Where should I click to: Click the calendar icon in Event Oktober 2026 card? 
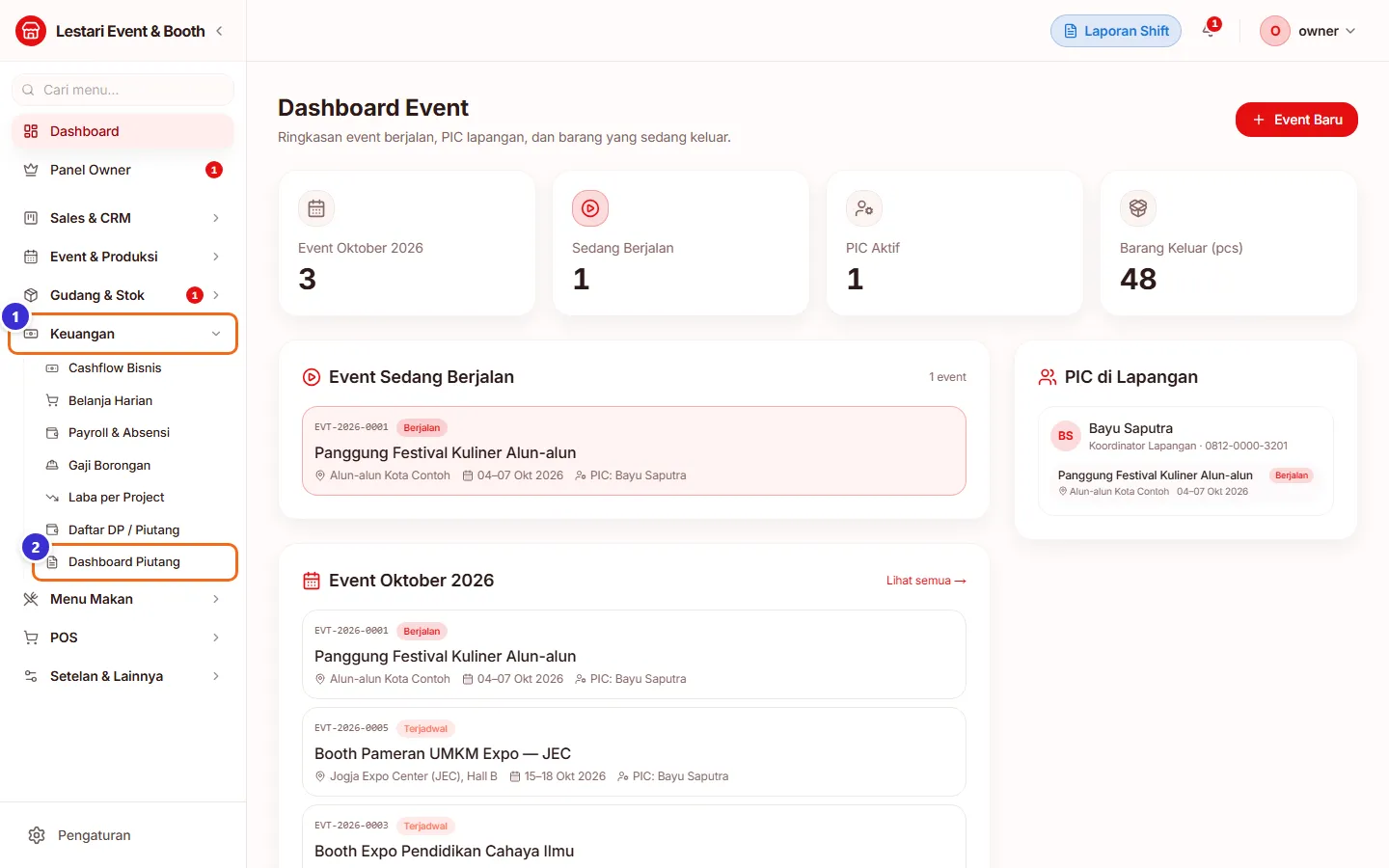(x=316, y=208)
